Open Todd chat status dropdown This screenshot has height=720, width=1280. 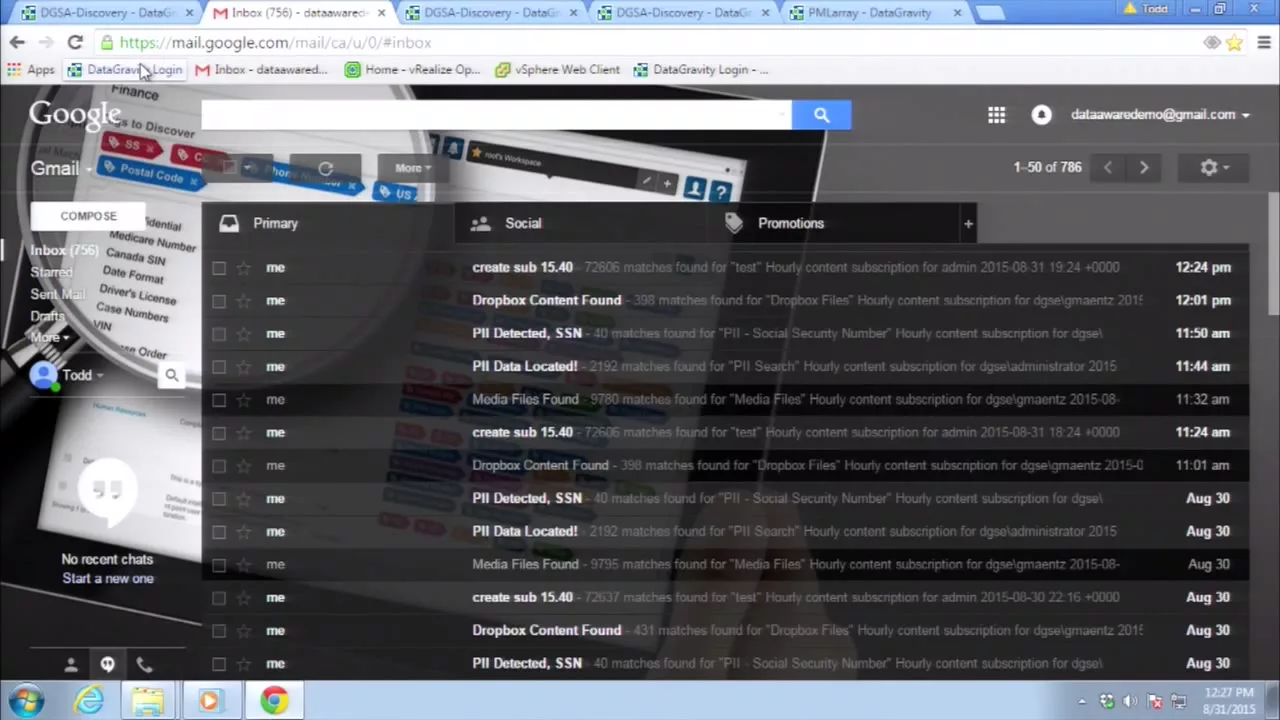82,375
